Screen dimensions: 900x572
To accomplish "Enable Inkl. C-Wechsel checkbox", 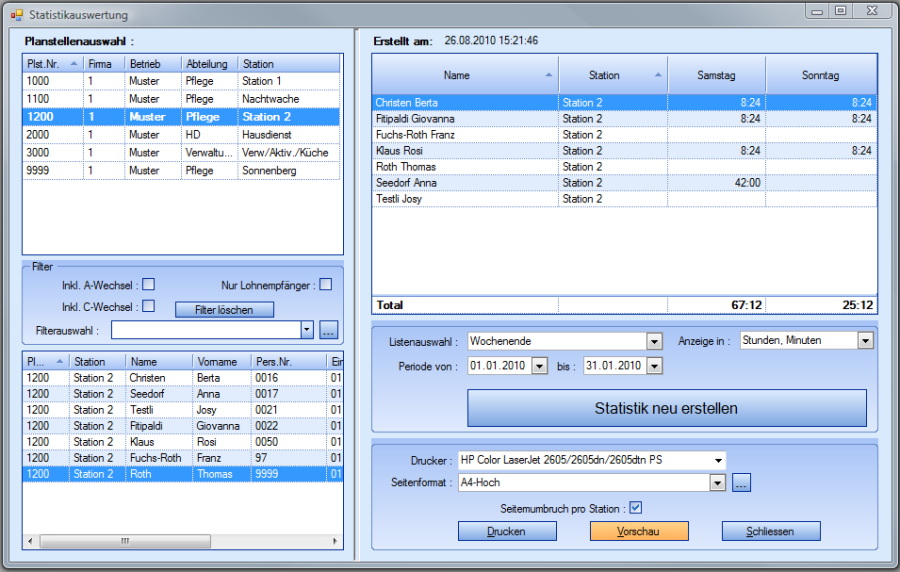I will 148,306.
